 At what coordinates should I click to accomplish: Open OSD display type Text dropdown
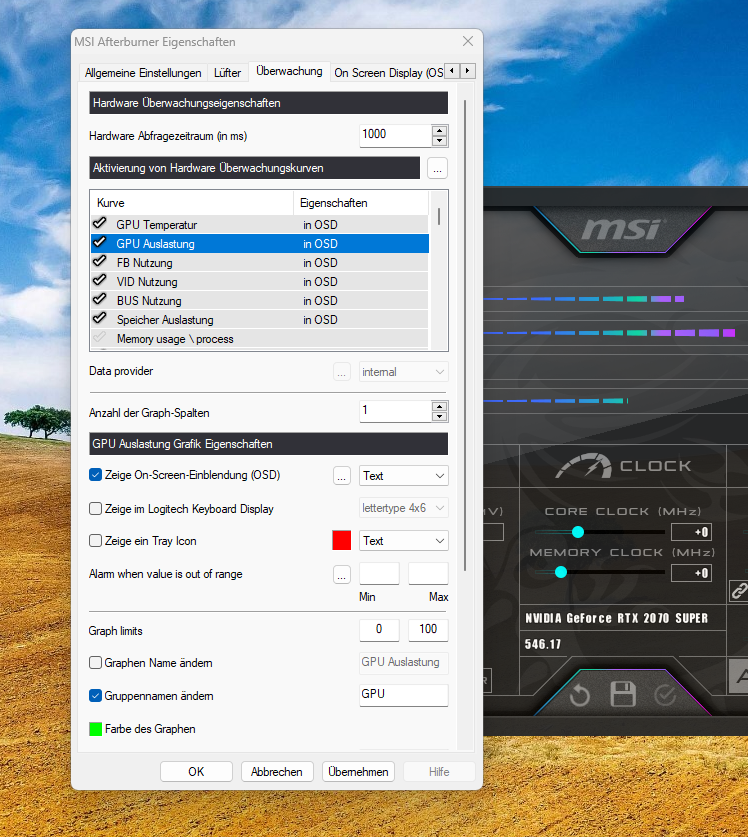[404, 476]
